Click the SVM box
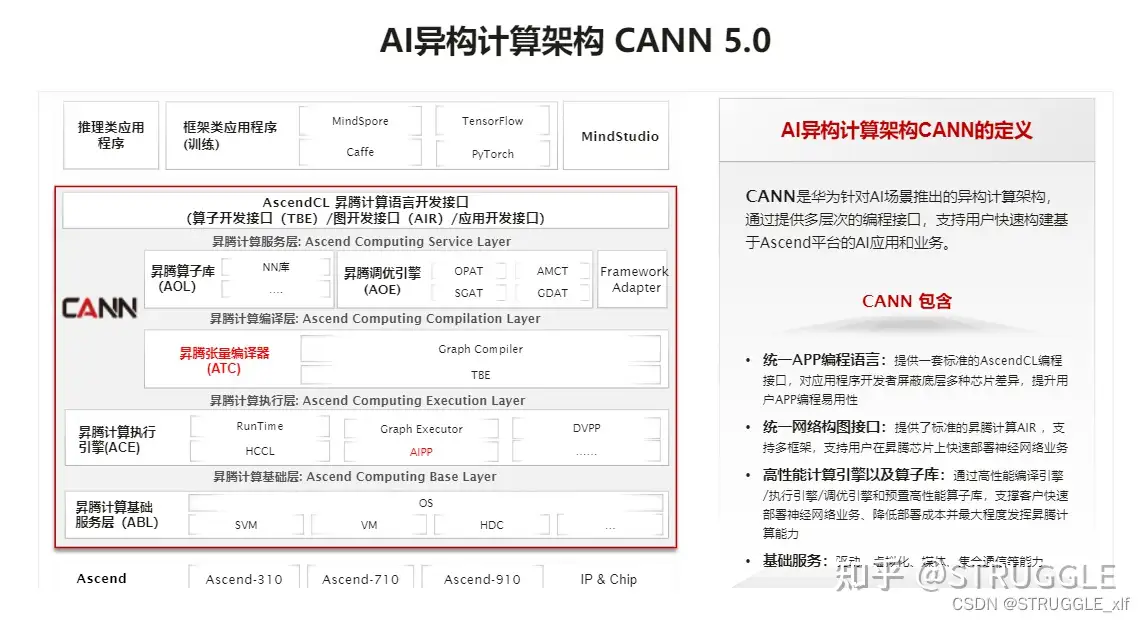The height and width of the screenshot is (622, 1145). [246, 525]
